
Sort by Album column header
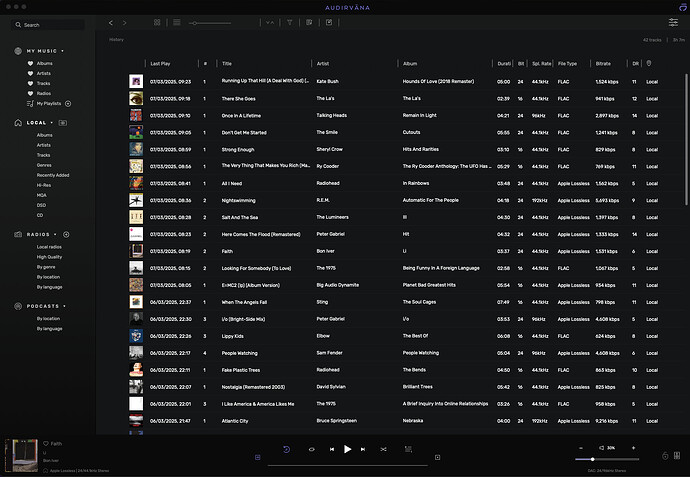point(410,64)
